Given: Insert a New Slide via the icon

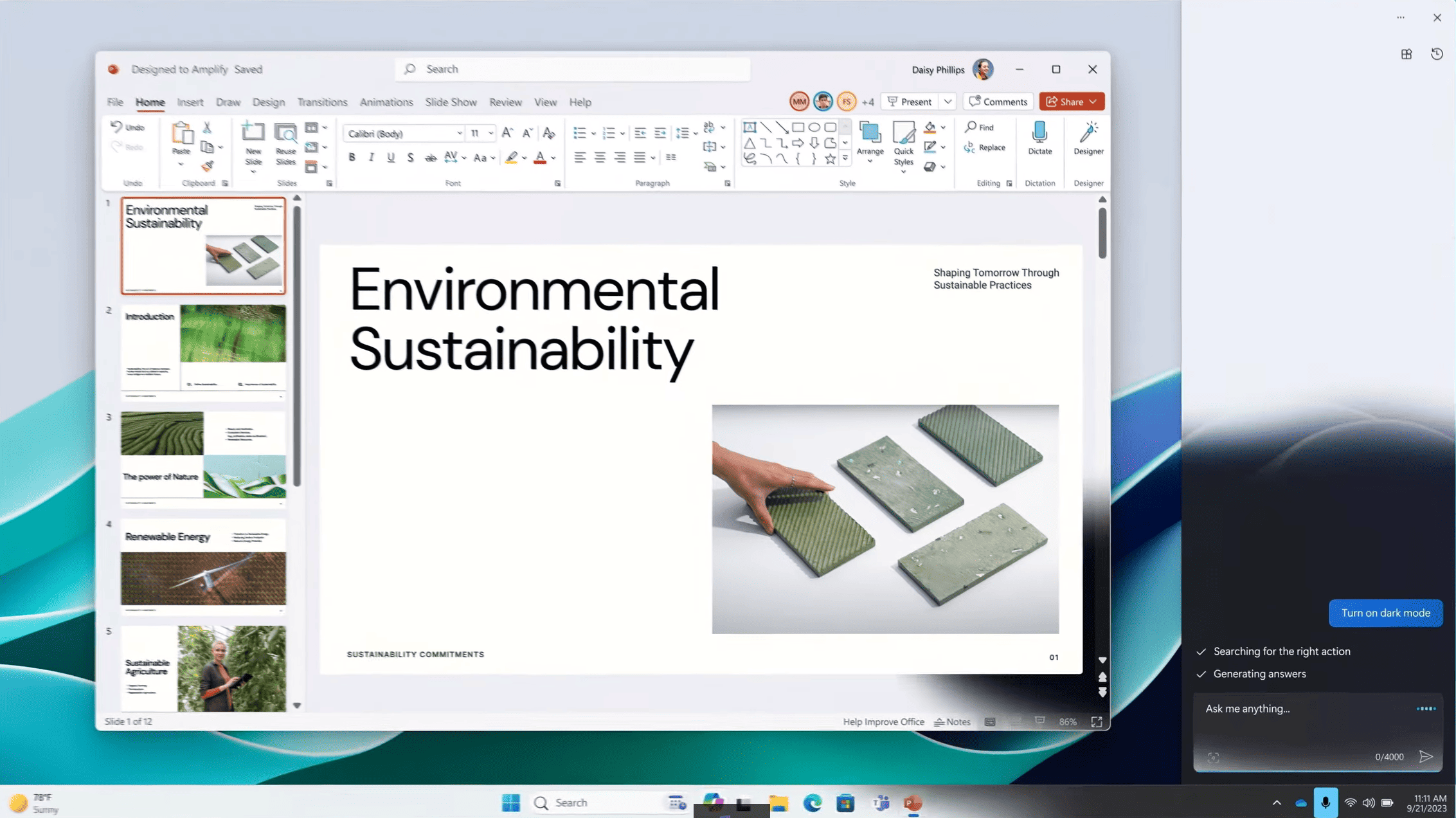Looking at the screenshot, I should coord(253,132).
